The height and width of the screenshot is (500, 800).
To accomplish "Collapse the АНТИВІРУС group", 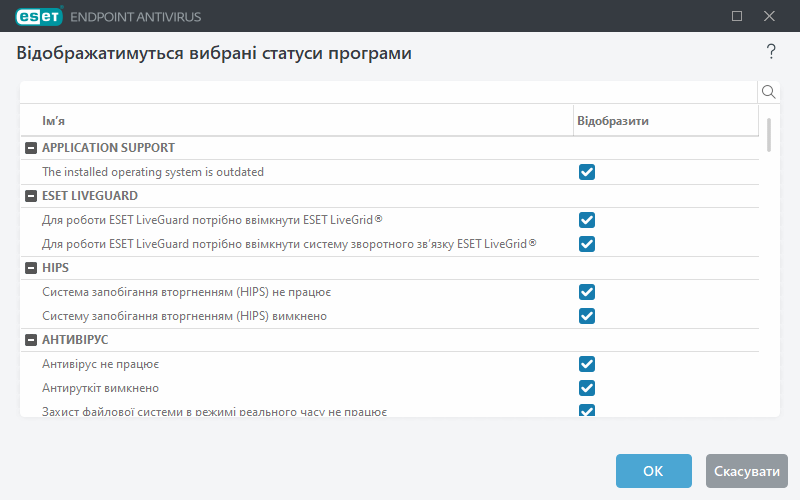I will click(x=31, y=340).
